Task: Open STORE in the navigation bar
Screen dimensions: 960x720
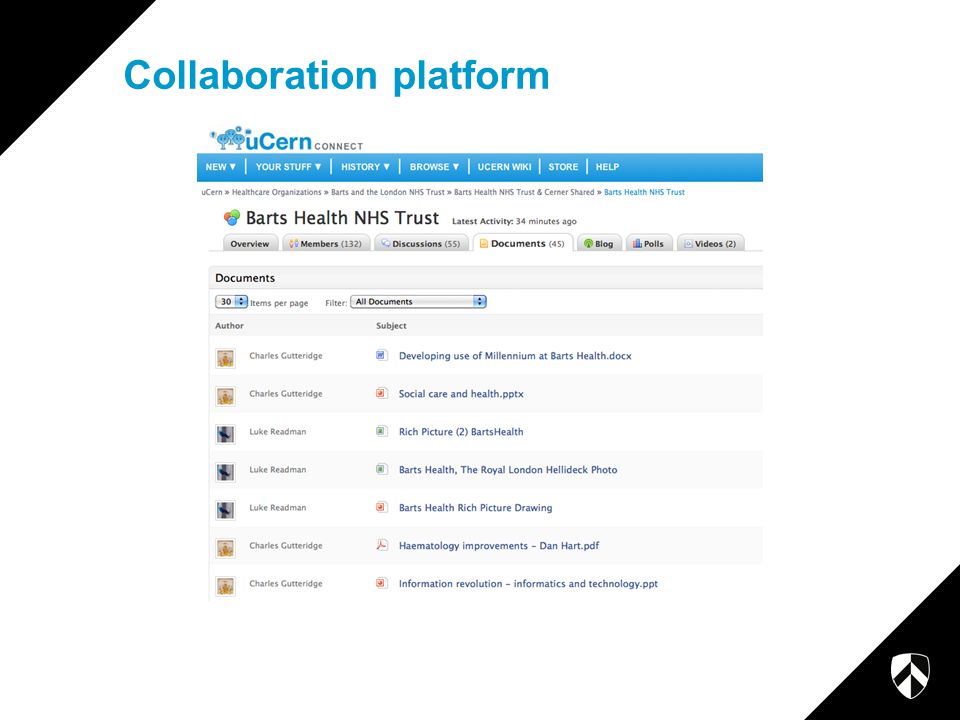Action: (x=563, y=167)
